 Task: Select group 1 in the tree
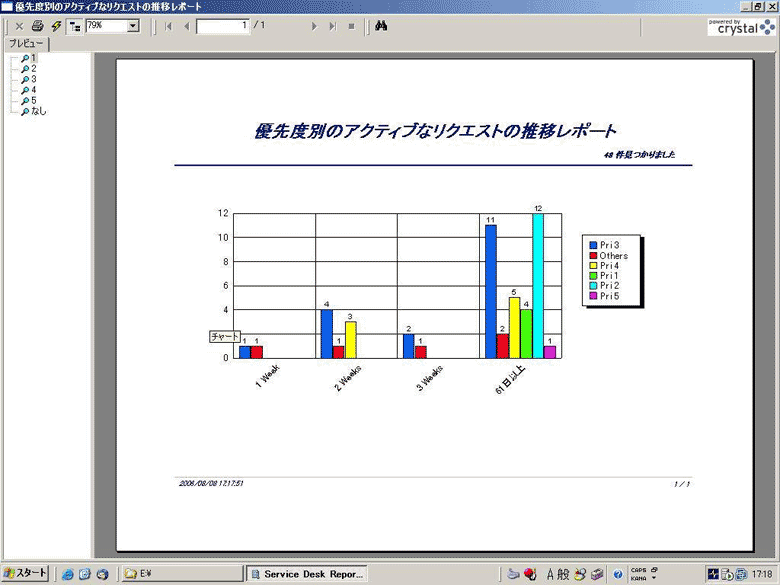[33, 58]
